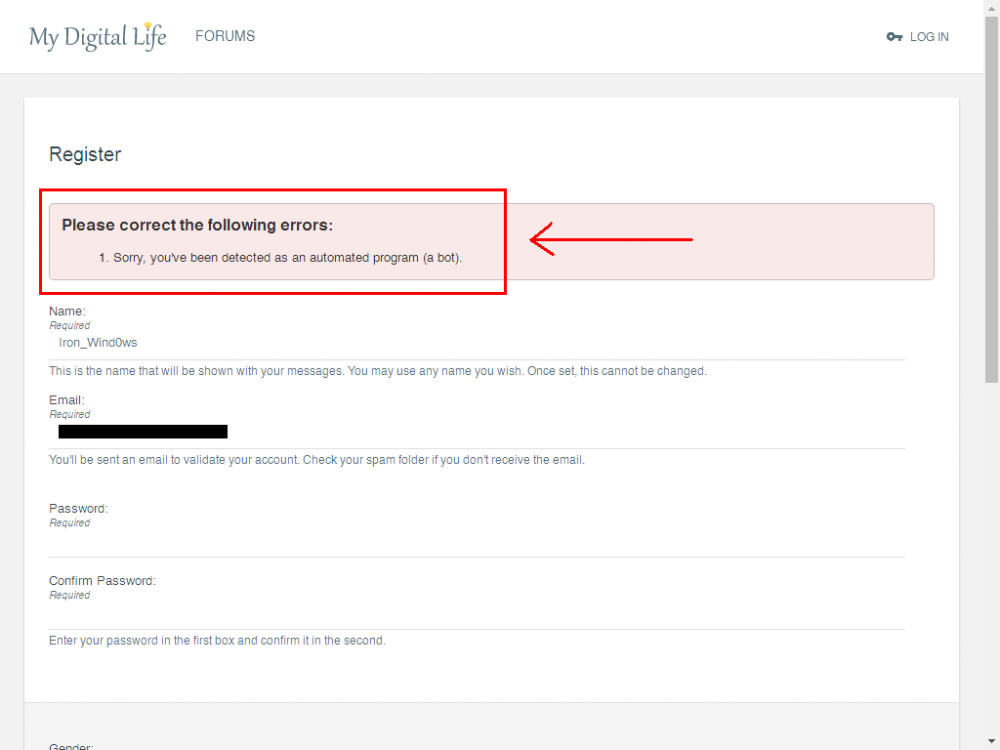
Task: Open the FORUMS menu item
Action: pos(225,36)
